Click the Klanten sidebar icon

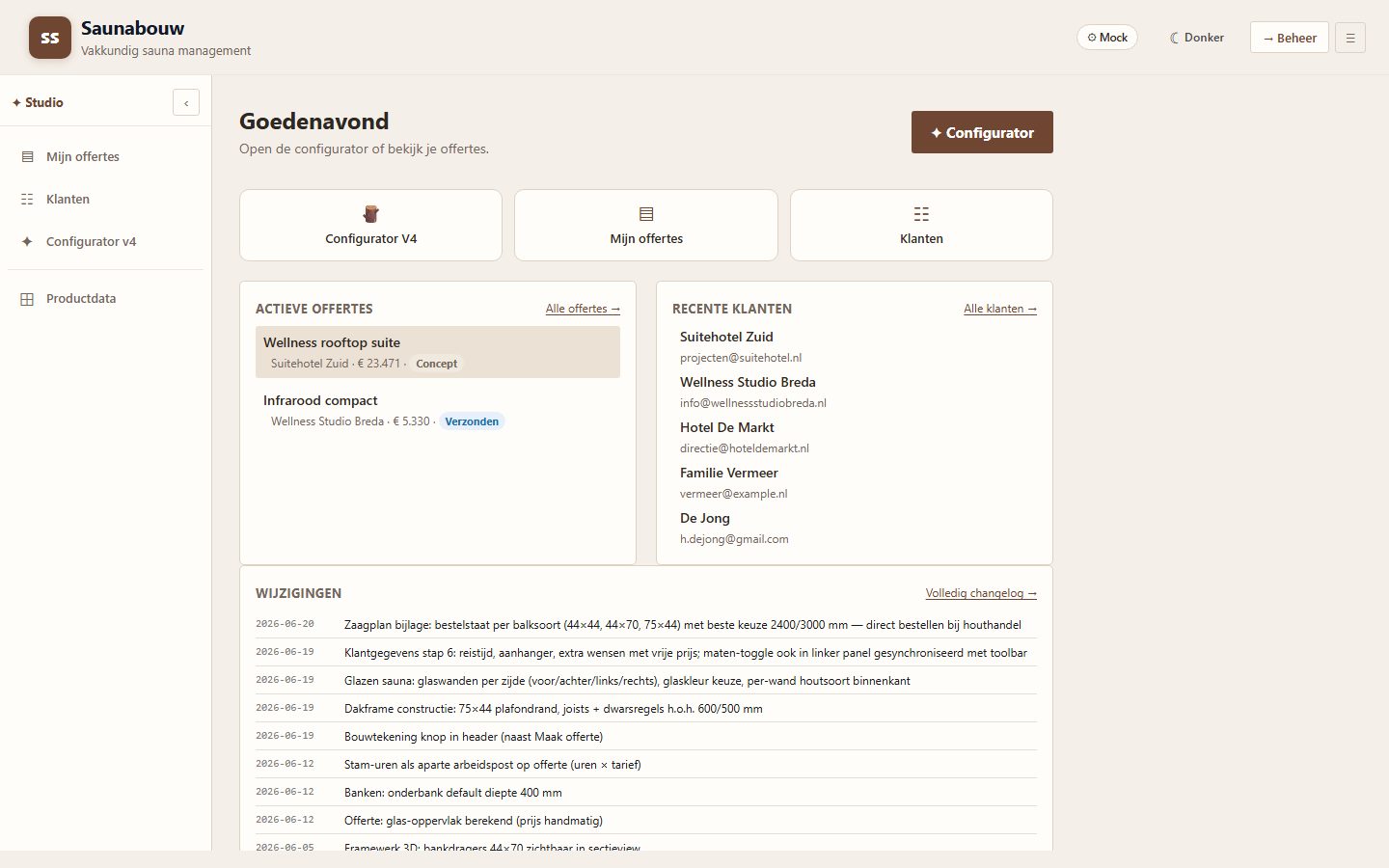[x=27, y=199]
